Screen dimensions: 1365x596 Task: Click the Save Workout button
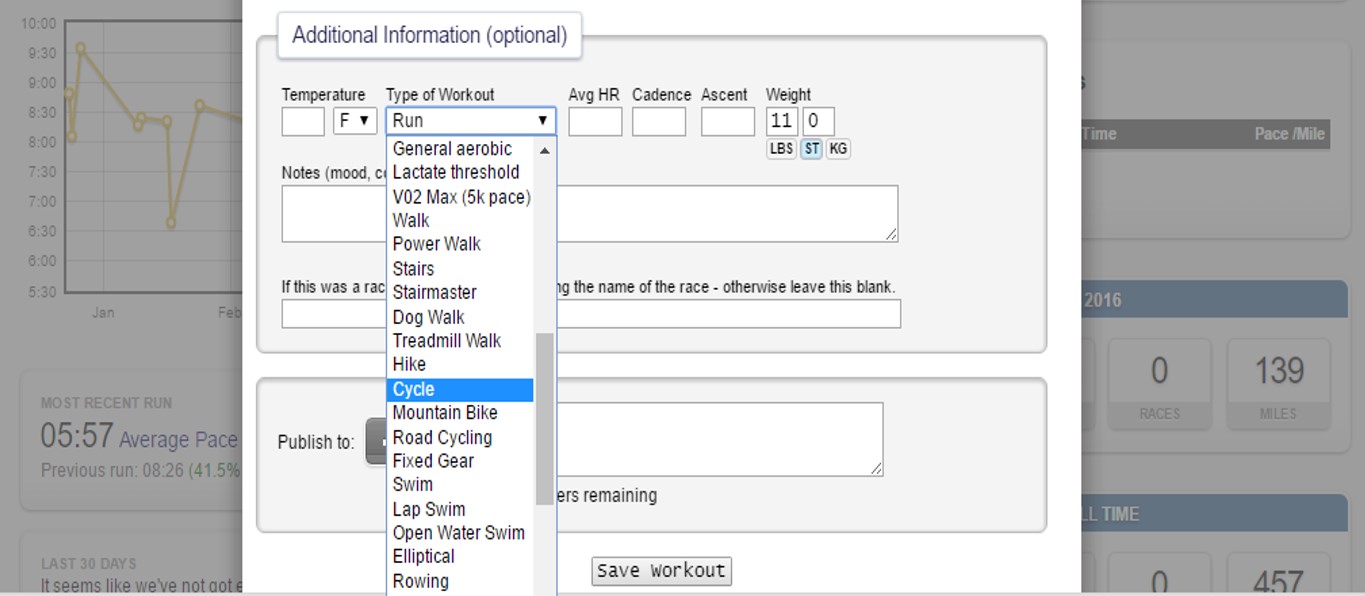coord(661,571)
